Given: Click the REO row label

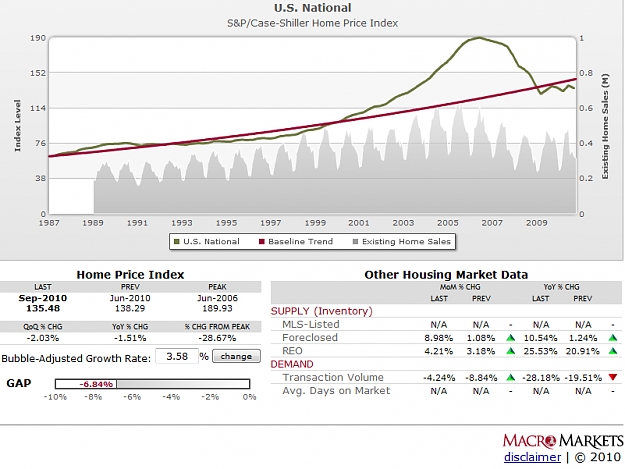Looking at the screenshot, I should [x=292, y=351].
